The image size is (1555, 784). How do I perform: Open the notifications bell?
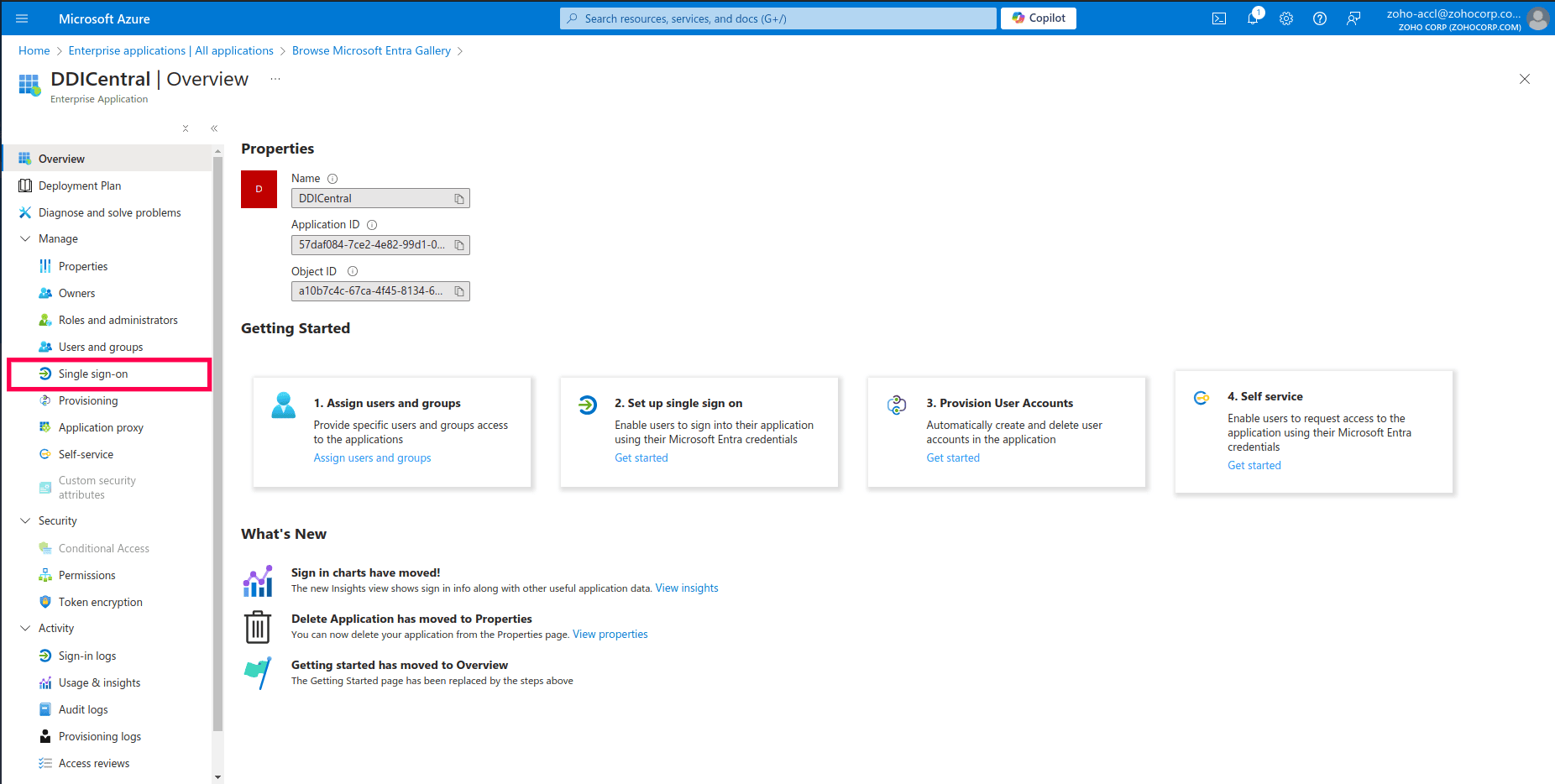tap(1252, 18)
